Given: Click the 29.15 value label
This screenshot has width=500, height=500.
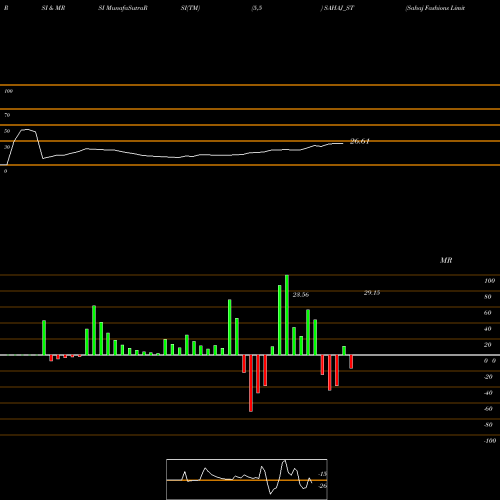Looking at the screenshot, I should click(x=372, y=293).
